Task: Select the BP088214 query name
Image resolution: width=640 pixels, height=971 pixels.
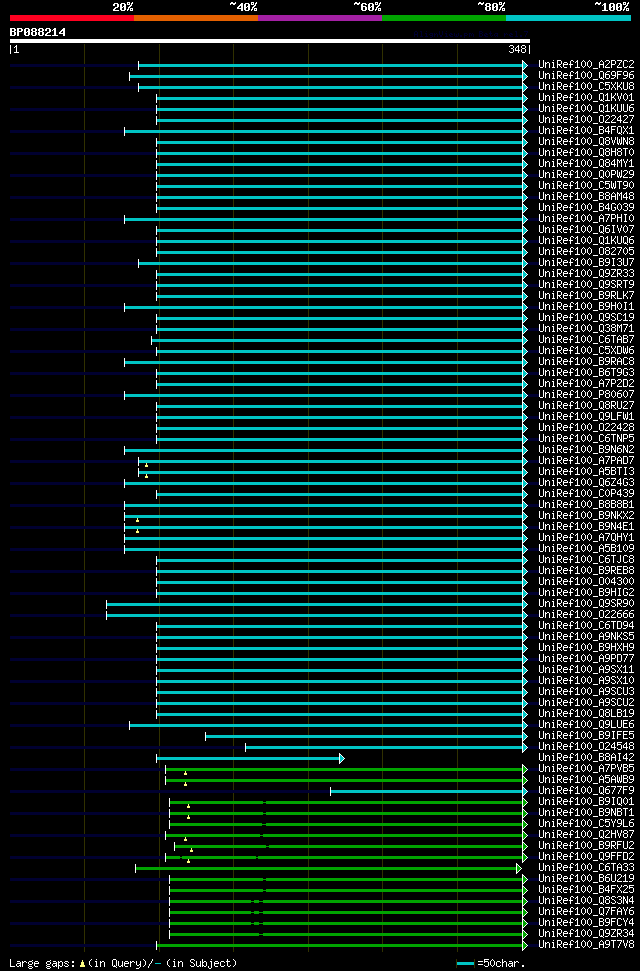Action: [x=37, y=32]
